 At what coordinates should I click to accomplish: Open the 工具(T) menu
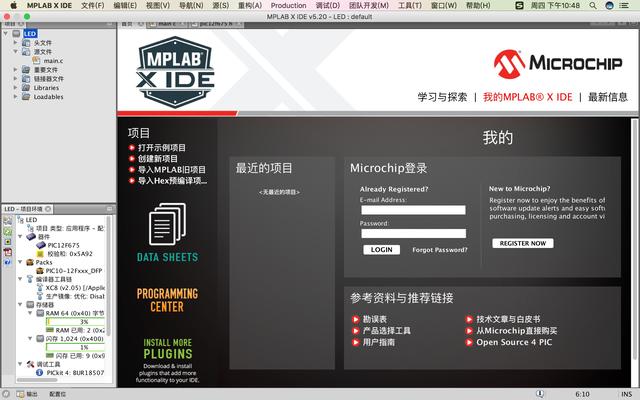409,5
